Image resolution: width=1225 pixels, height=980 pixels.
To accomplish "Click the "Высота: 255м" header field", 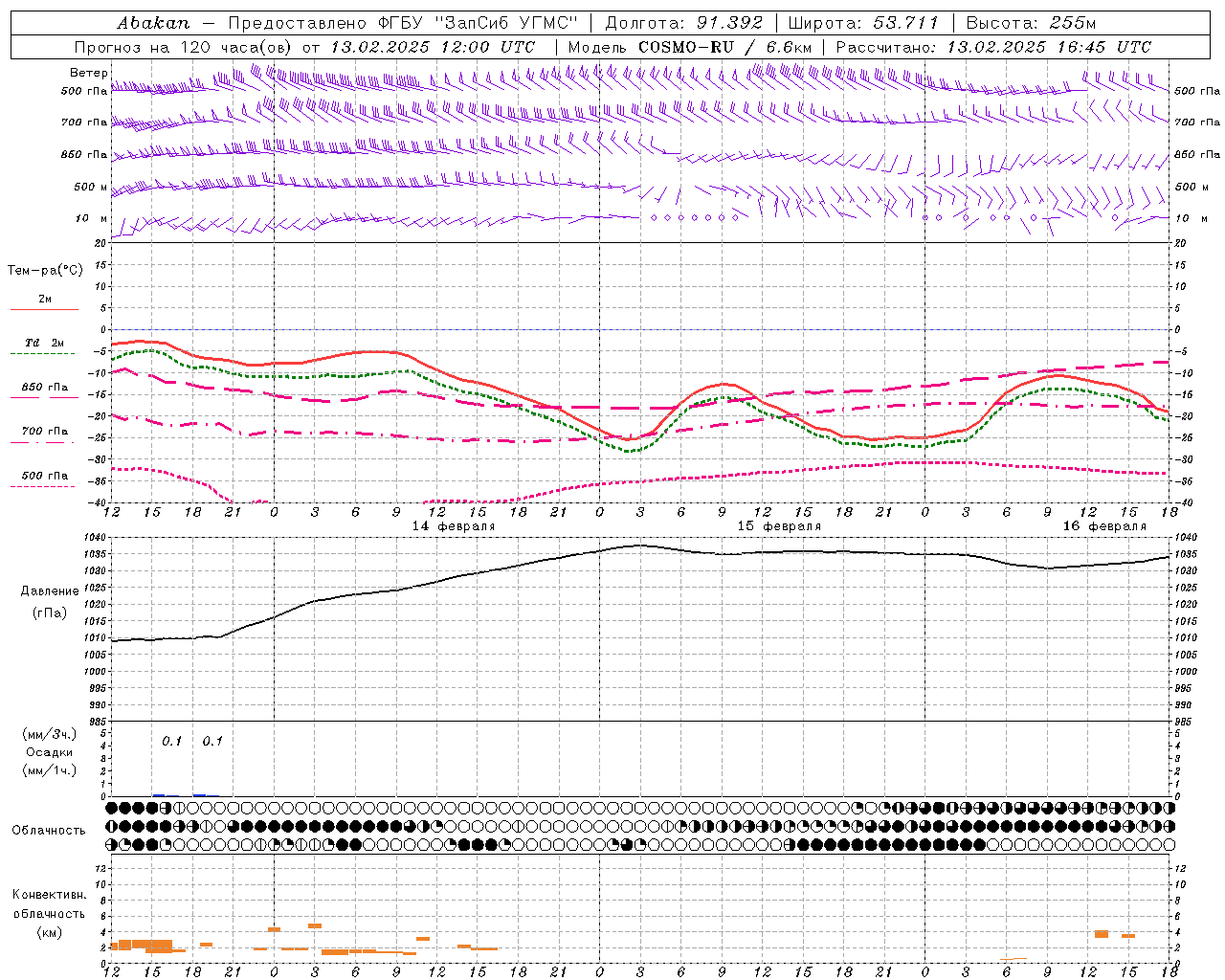I will pyautogui.click(x=1031, y=23).
